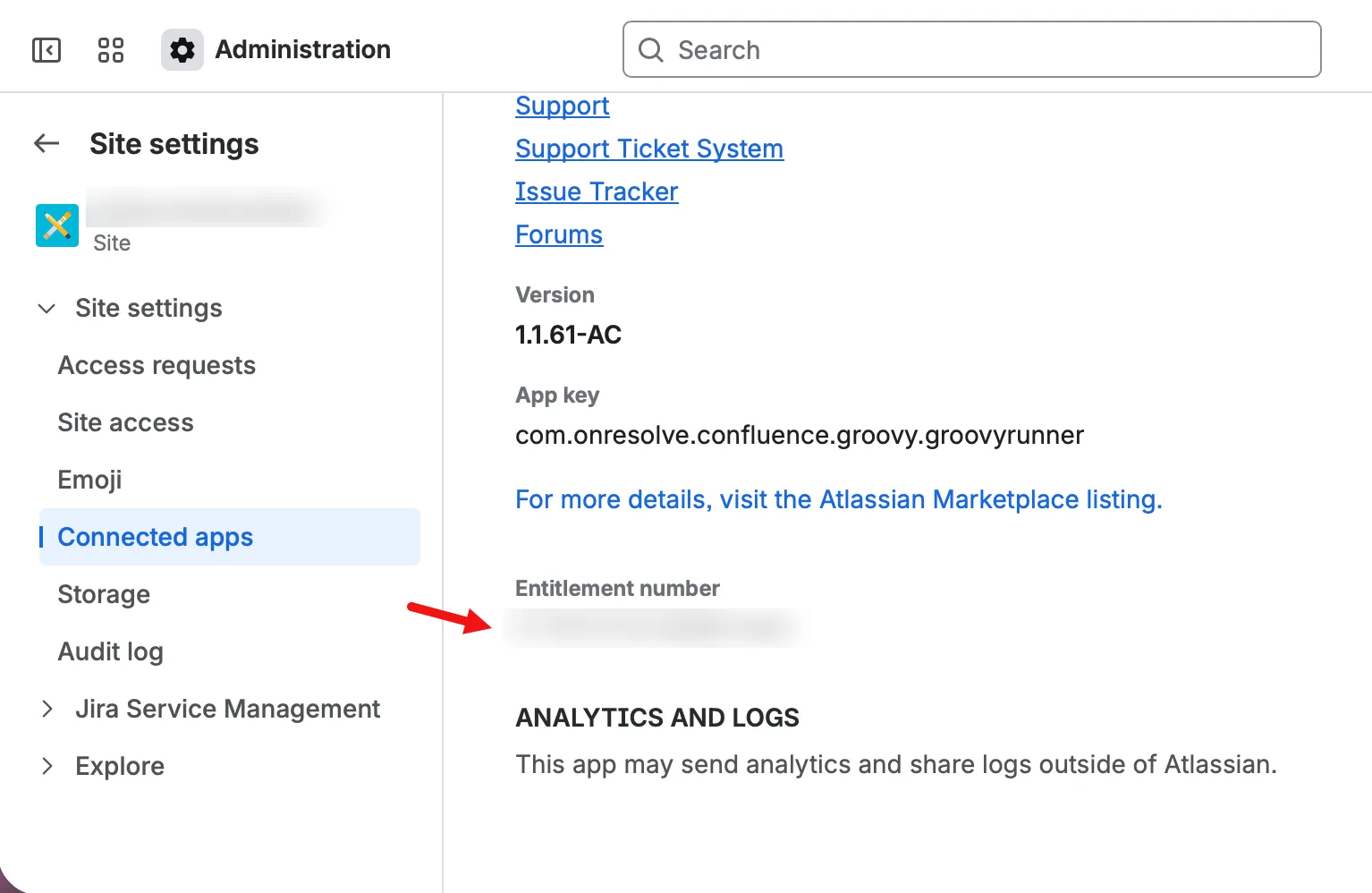
Task: Open the Support link
Action: 563,106
